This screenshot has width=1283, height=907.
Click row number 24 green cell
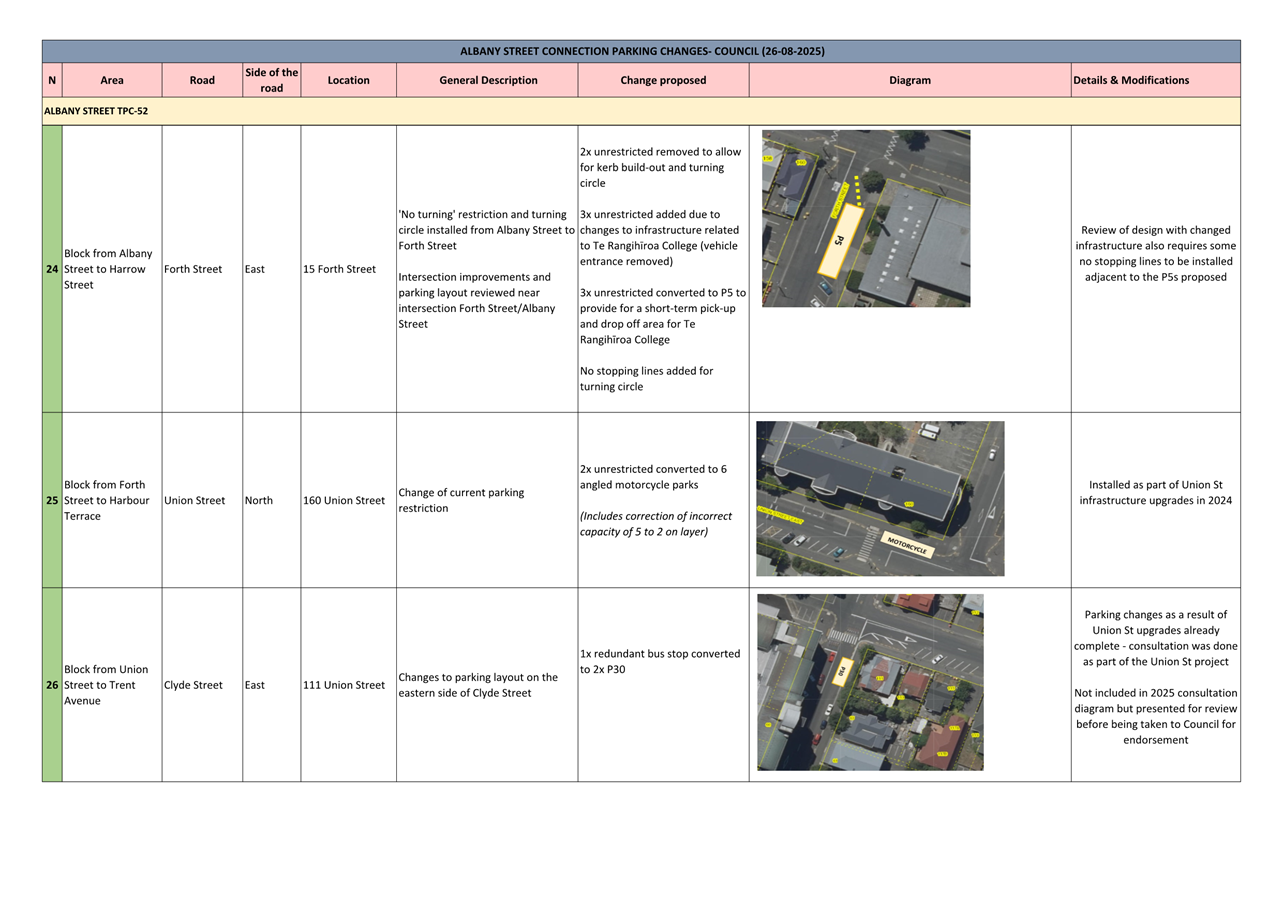pos(52,269)
